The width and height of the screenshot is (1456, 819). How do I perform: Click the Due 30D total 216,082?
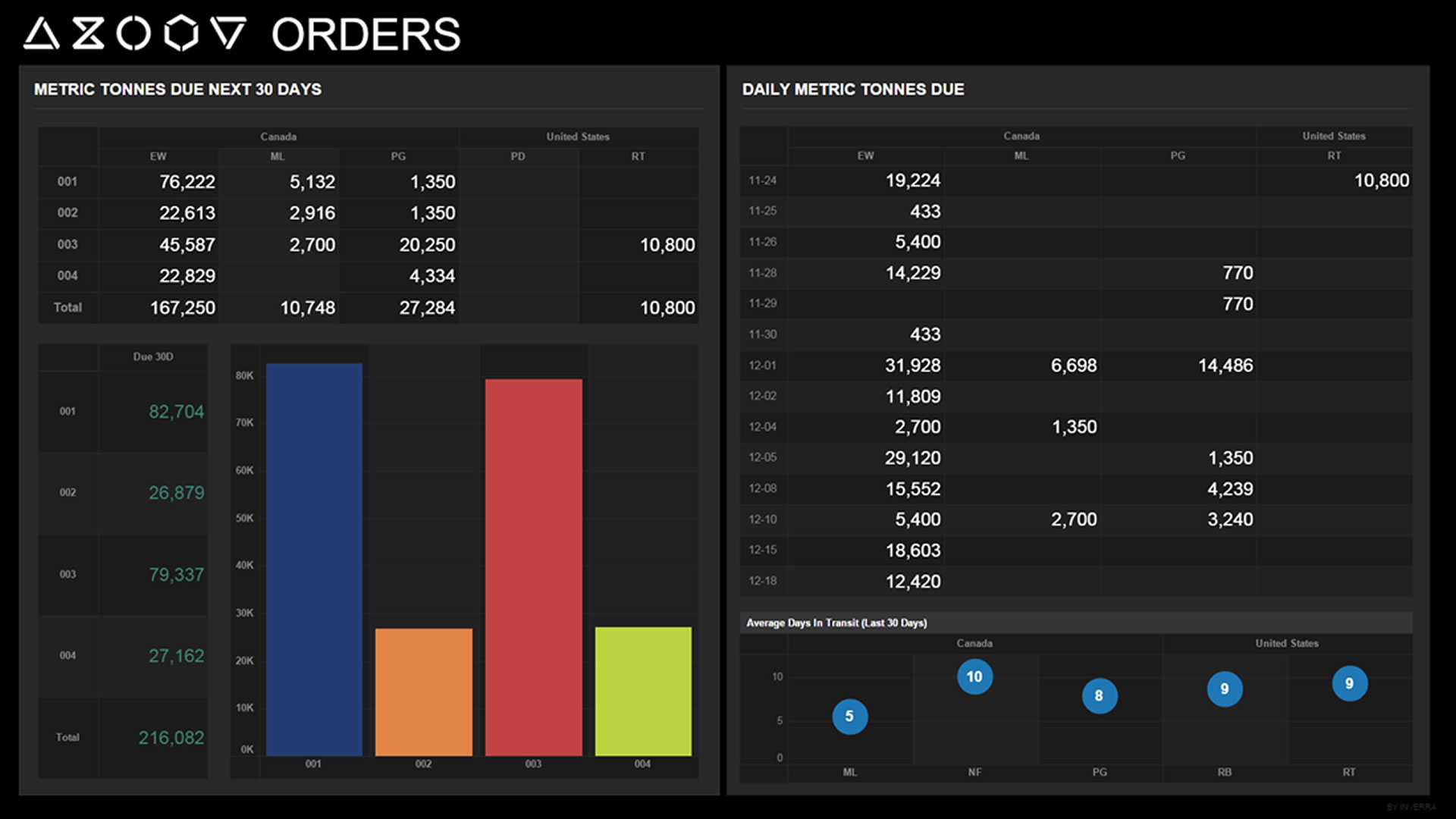tap(171, 738)
